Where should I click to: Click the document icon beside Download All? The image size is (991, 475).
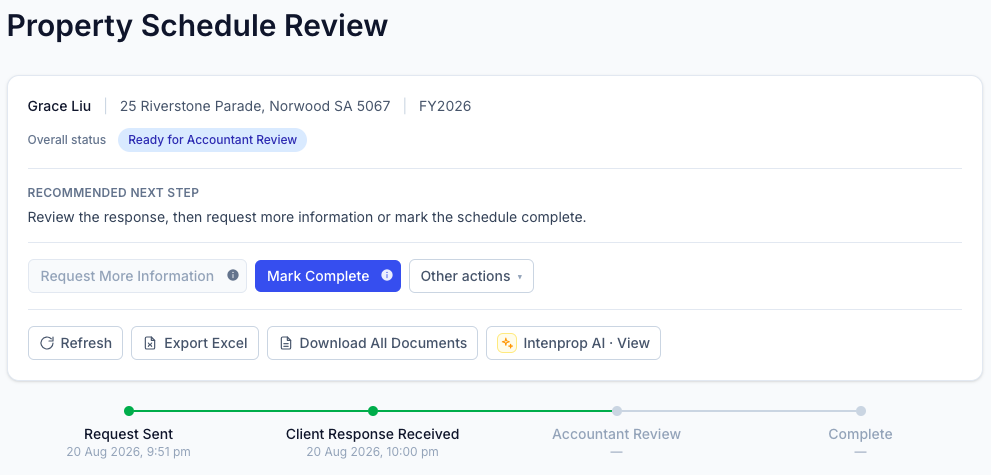286,343
